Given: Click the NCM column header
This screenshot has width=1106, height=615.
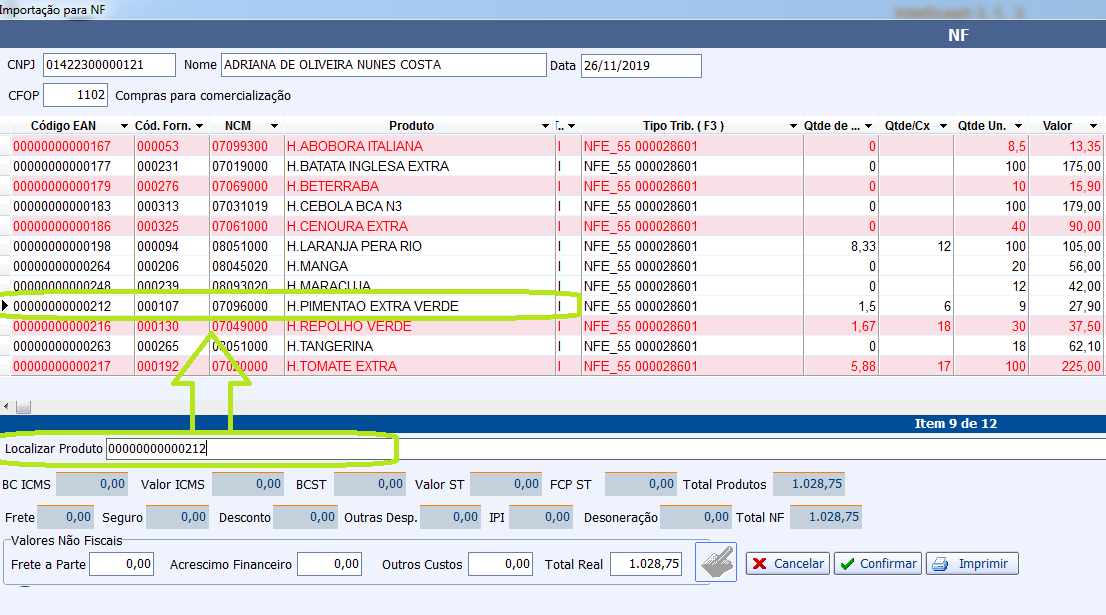Looking at the screenshot, I should click(x=238, y=126).
